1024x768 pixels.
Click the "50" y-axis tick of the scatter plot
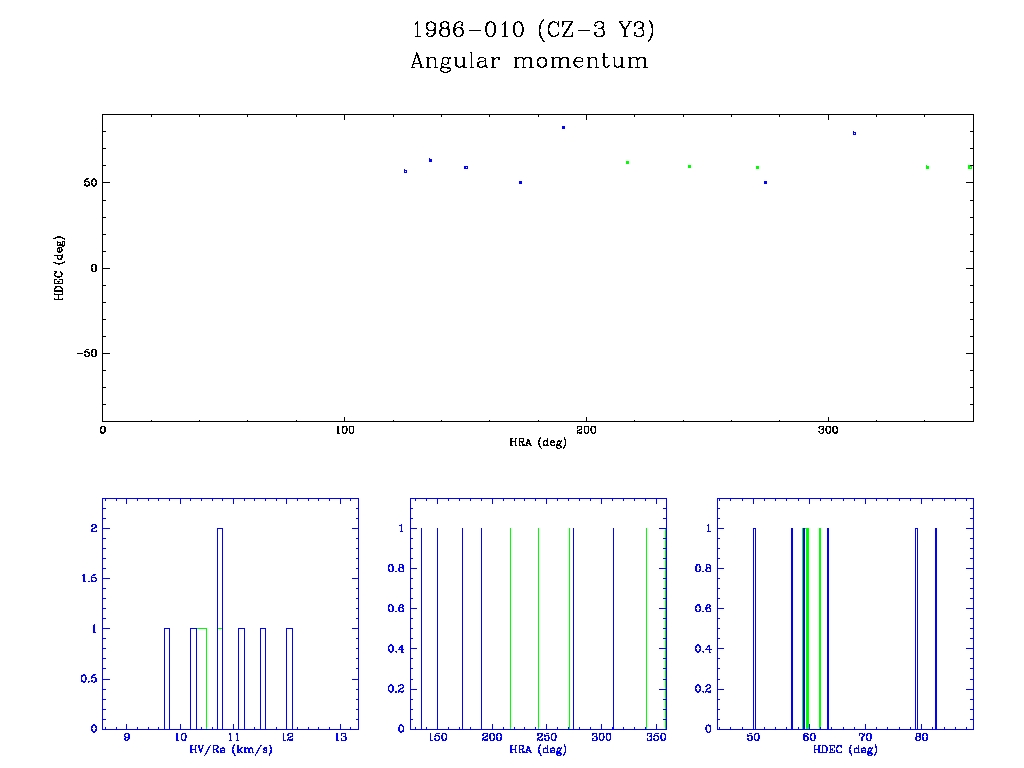(x=90, y=183)
